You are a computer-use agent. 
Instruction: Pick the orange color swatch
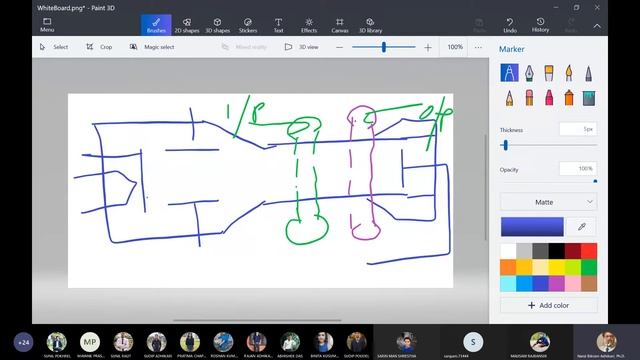pos(508,267)
